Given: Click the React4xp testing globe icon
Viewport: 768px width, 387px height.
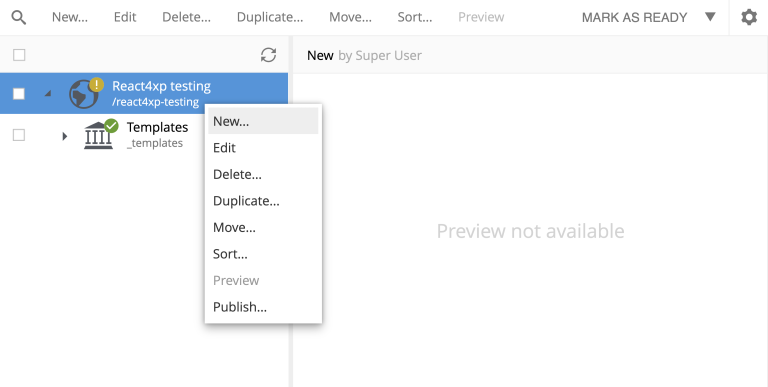Looking at the screenshot, I should point(84,94).
